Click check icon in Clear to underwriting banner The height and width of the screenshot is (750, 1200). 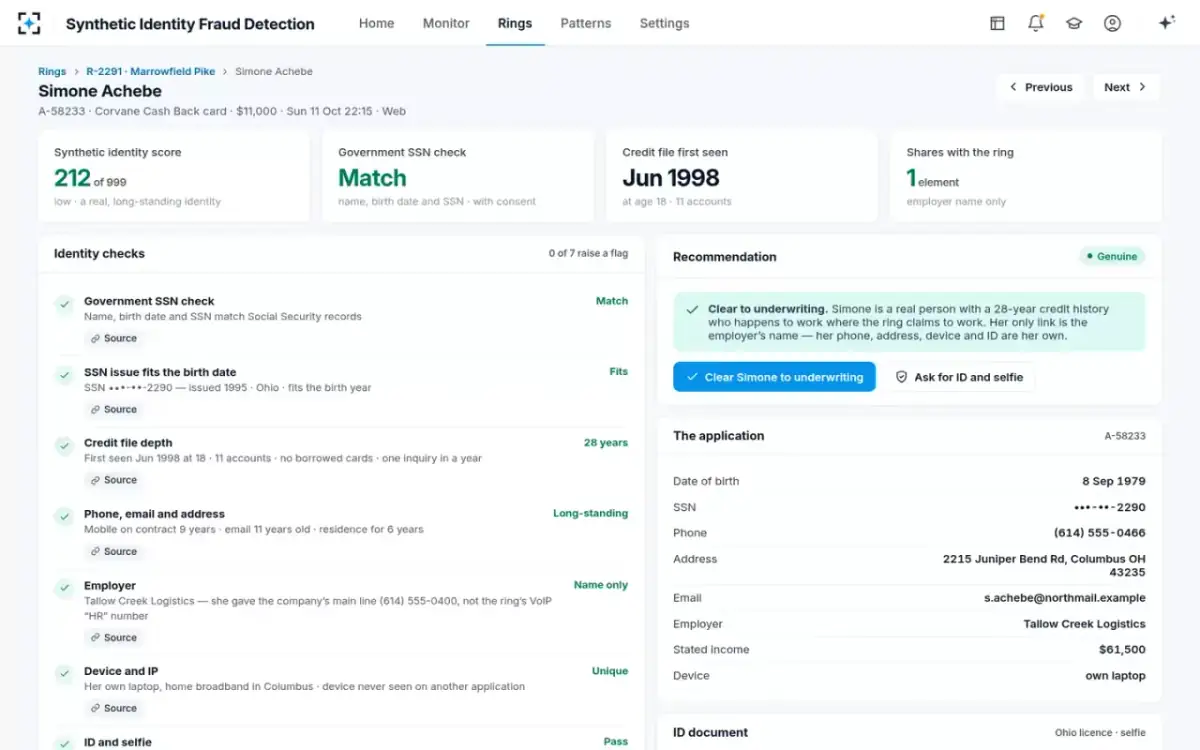pos(692,309)
